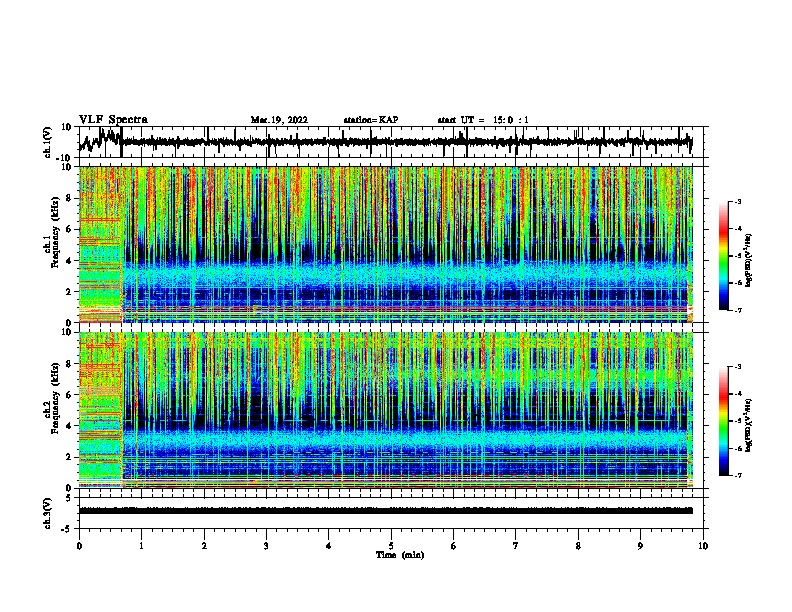The image size is (792, 612).
Task: Click the ch.1 color scale '-3' label
Action: (737, 201)
